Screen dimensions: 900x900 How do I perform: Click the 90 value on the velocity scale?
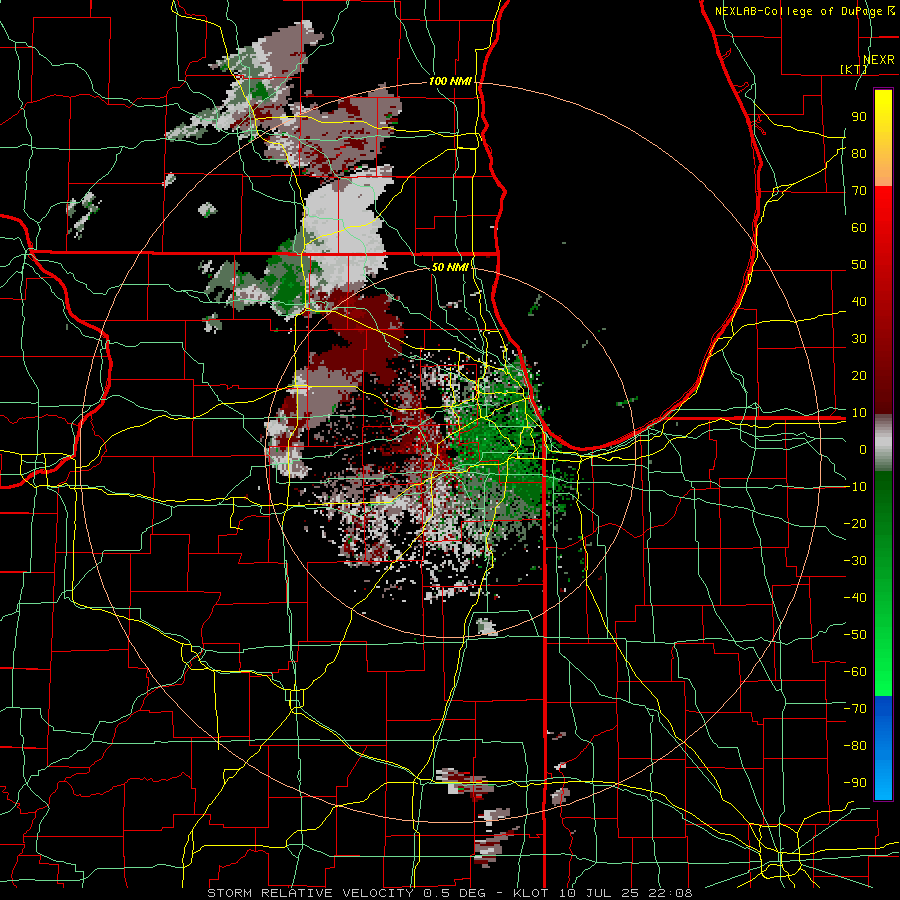[859, 117]
